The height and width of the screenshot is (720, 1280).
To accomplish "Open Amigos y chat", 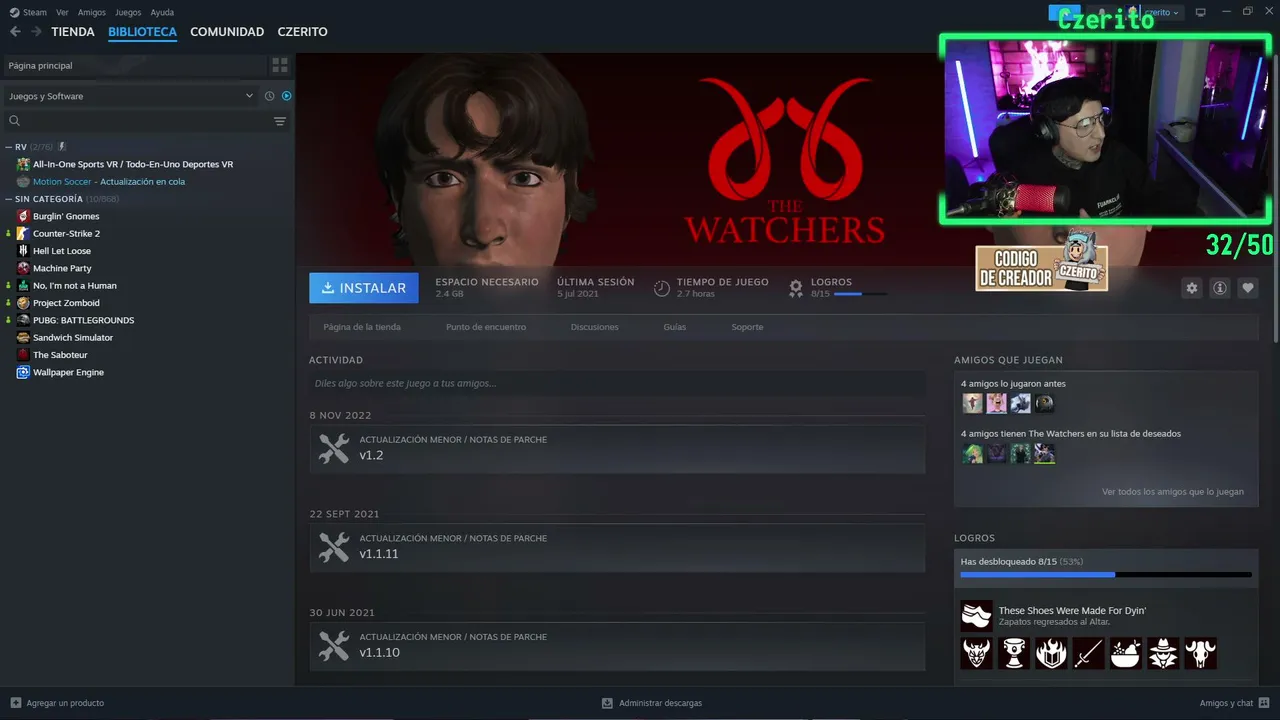I will pyautogui.click(x=1235, y=703).
